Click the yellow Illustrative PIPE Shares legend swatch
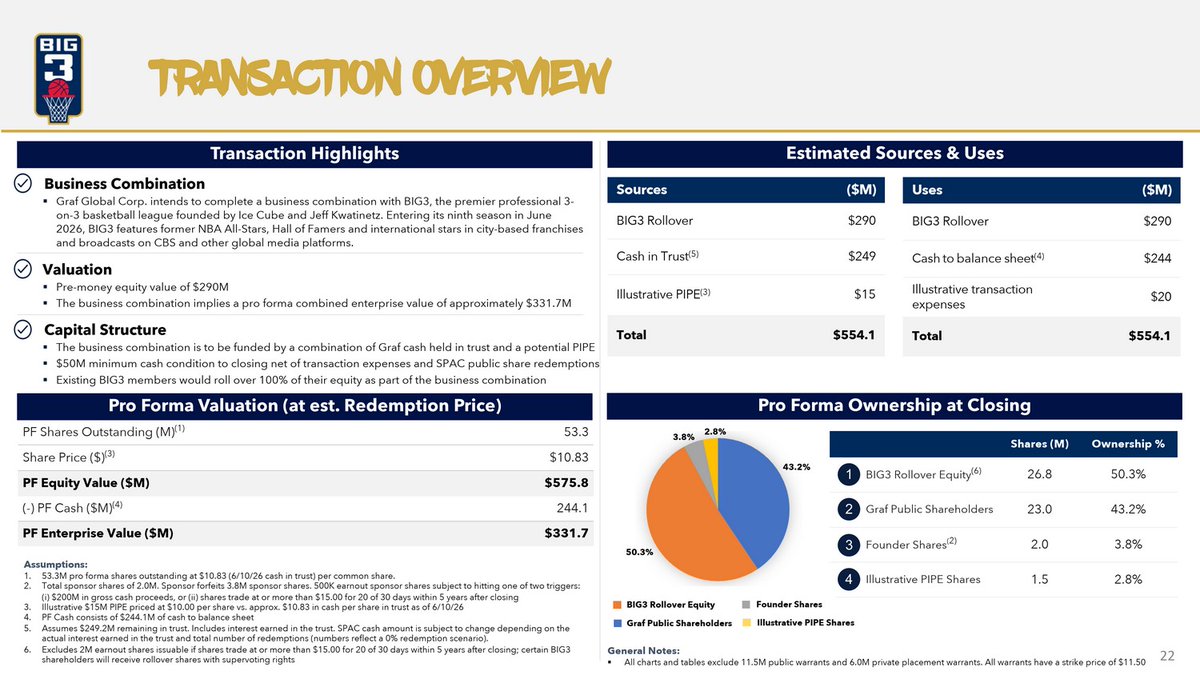 tap(747, 622)
